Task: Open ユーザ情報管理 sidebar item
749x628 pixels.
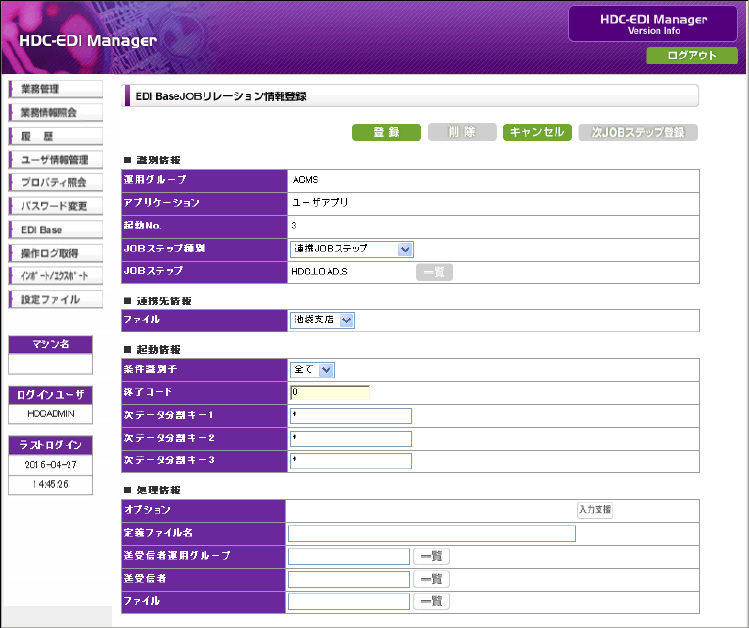Action: 55,159
